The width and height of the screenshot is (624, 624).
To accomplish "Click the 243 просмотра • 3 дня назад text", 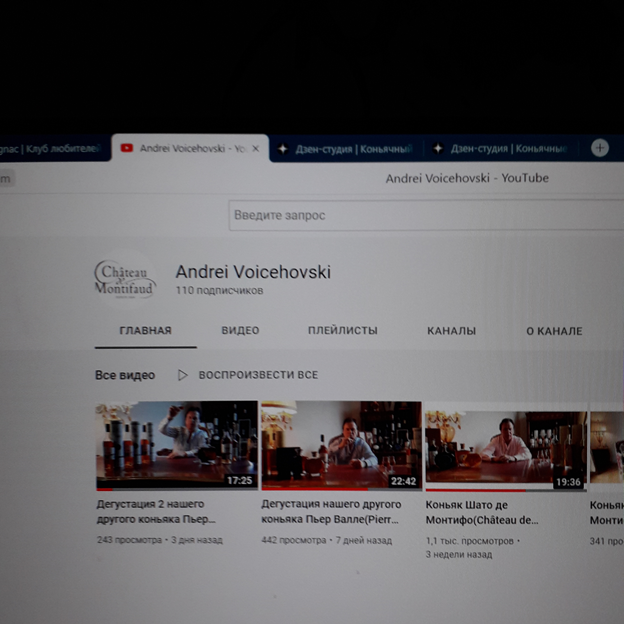I will click(160, 540).
